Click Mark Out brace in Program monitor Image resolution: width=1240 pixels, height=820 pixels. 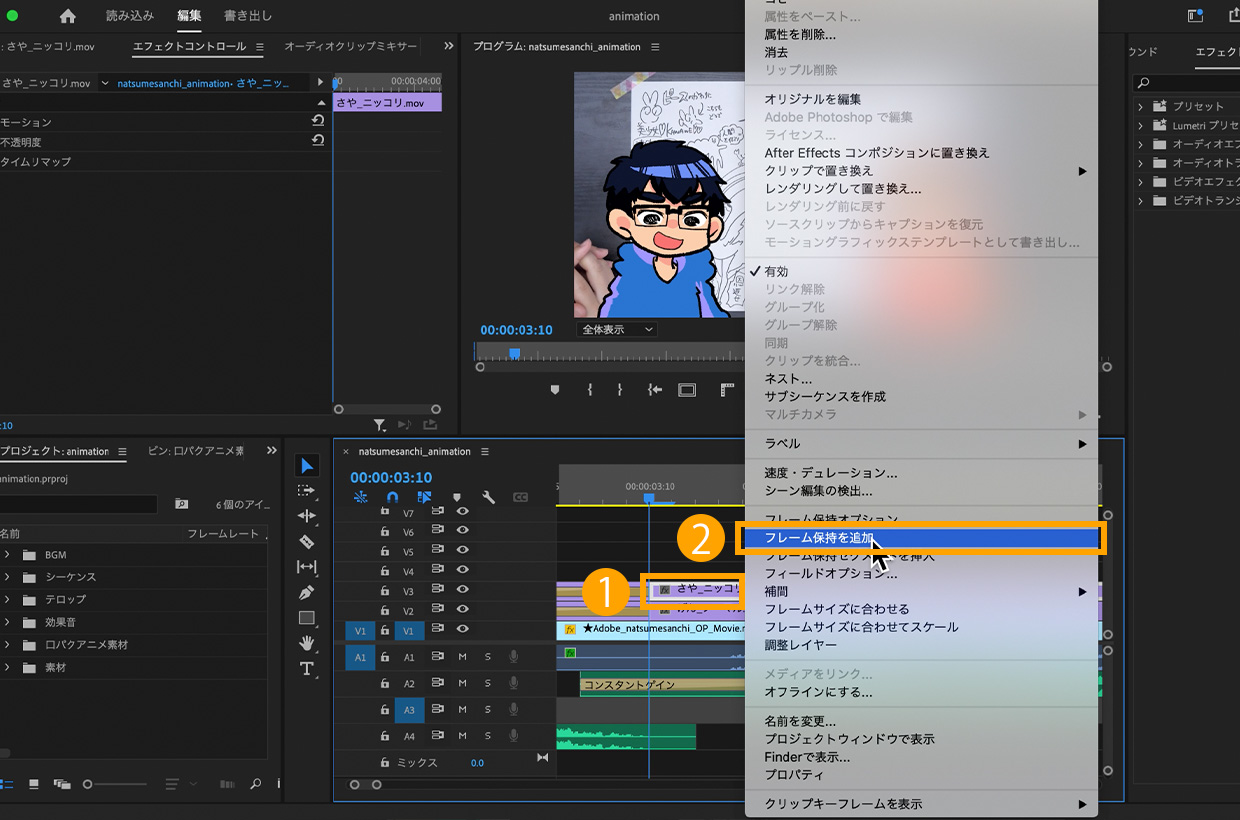[x=620, y=390]
